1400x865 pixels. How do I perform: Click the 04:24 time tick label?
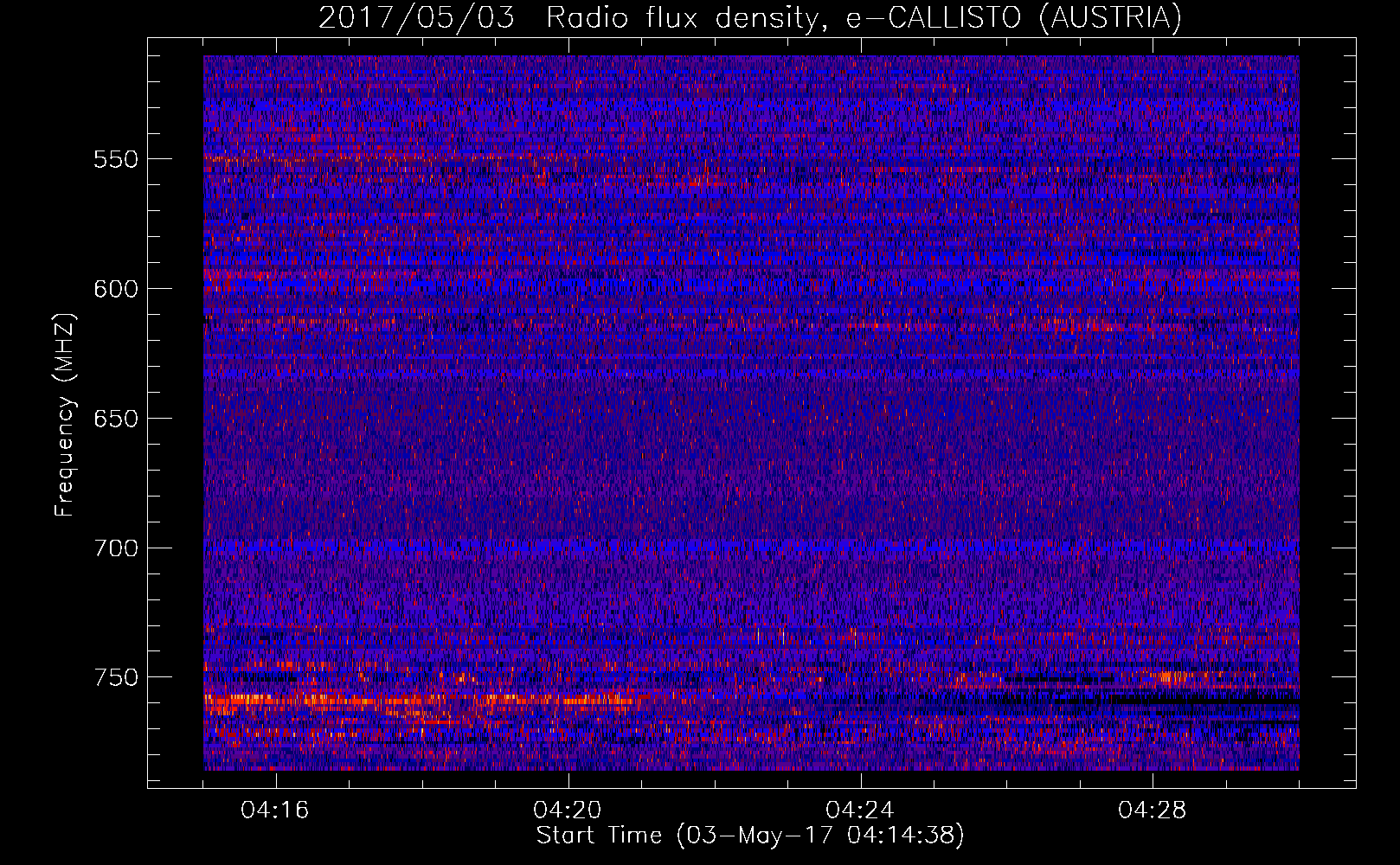coord(860,811)
